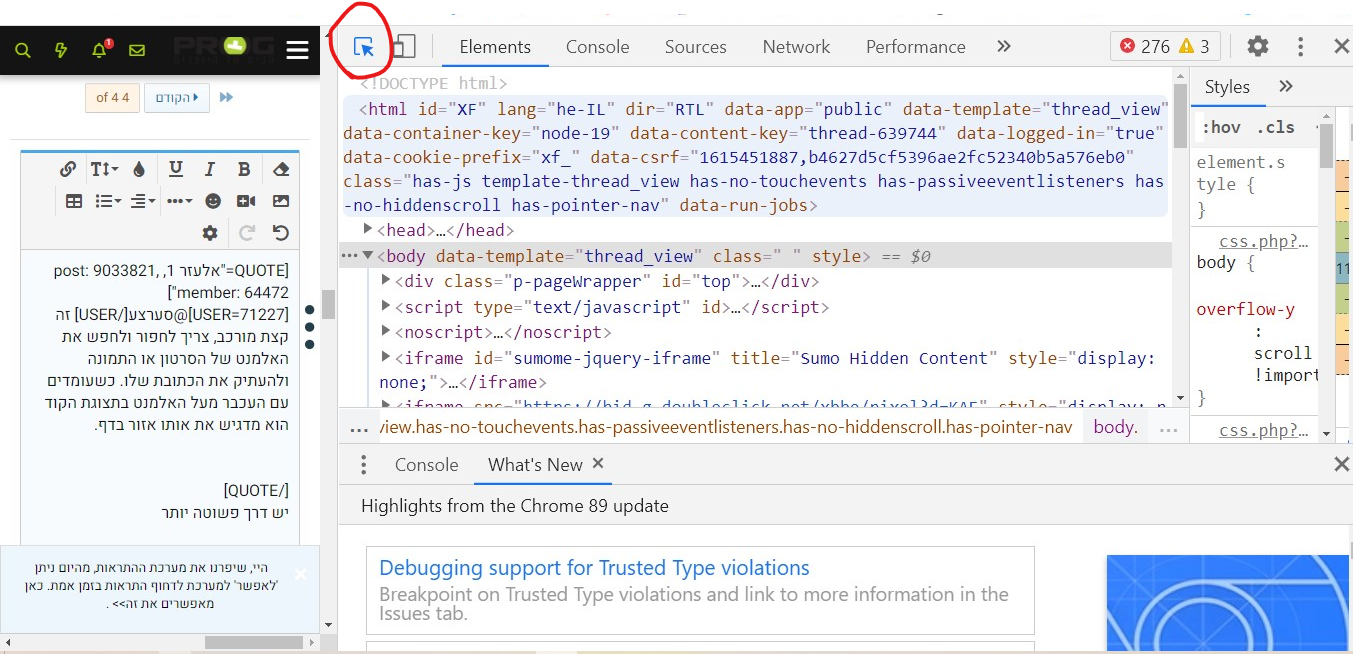
Task: Click the undo arrow in editor
Action: click(x=281, y=233)
